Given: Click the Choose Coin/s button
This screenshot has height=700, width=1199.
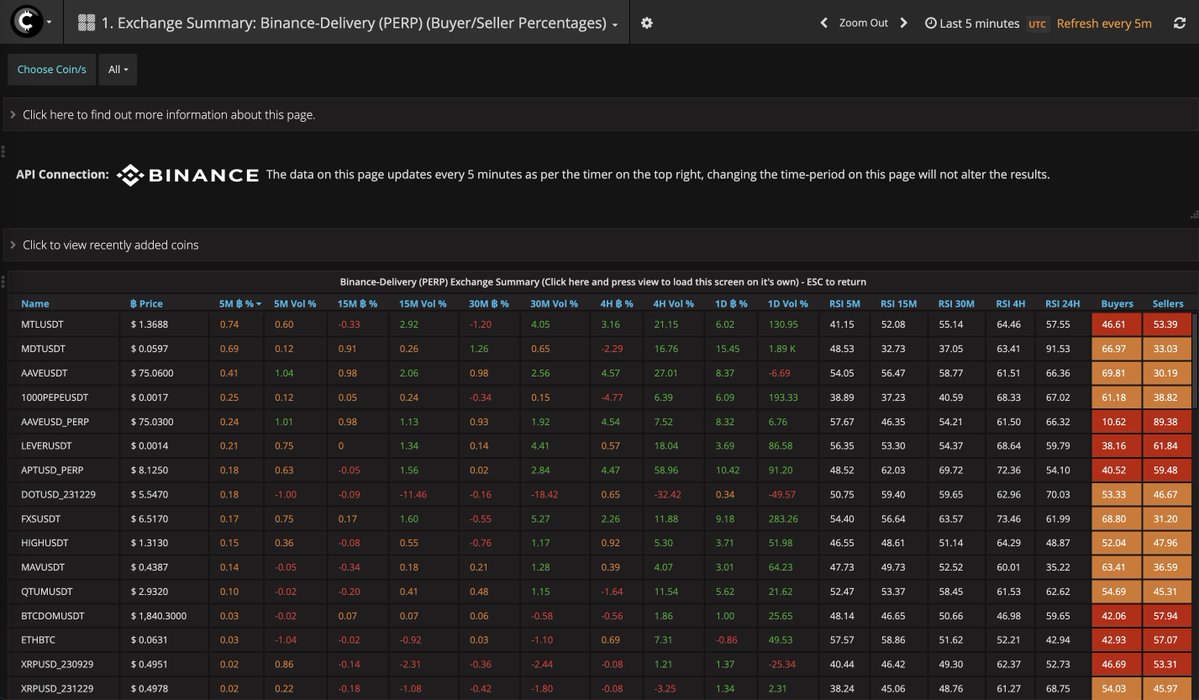Looking at the screenshot, I should [51, 69].
